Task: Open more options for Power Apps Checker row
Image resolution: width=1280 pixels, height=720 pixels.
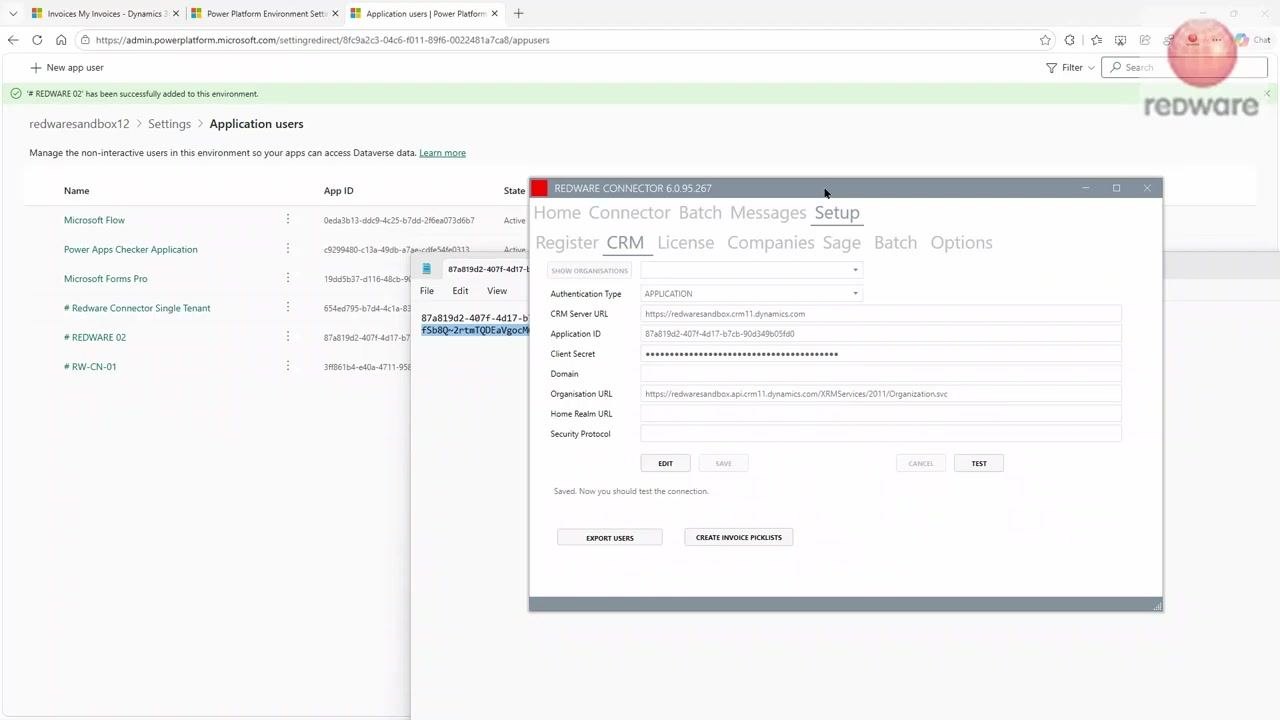Action: [x=288, y=248]
